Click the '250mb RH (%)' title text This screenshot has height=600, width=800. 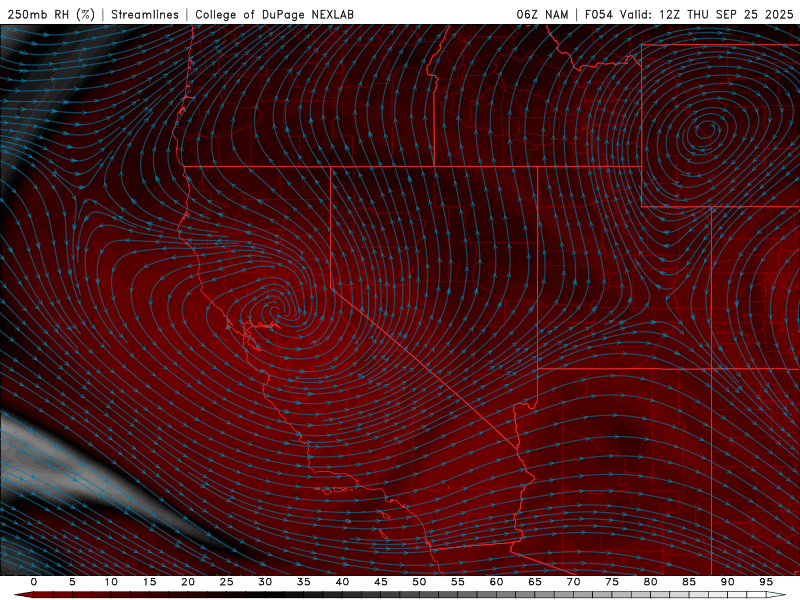51,14
